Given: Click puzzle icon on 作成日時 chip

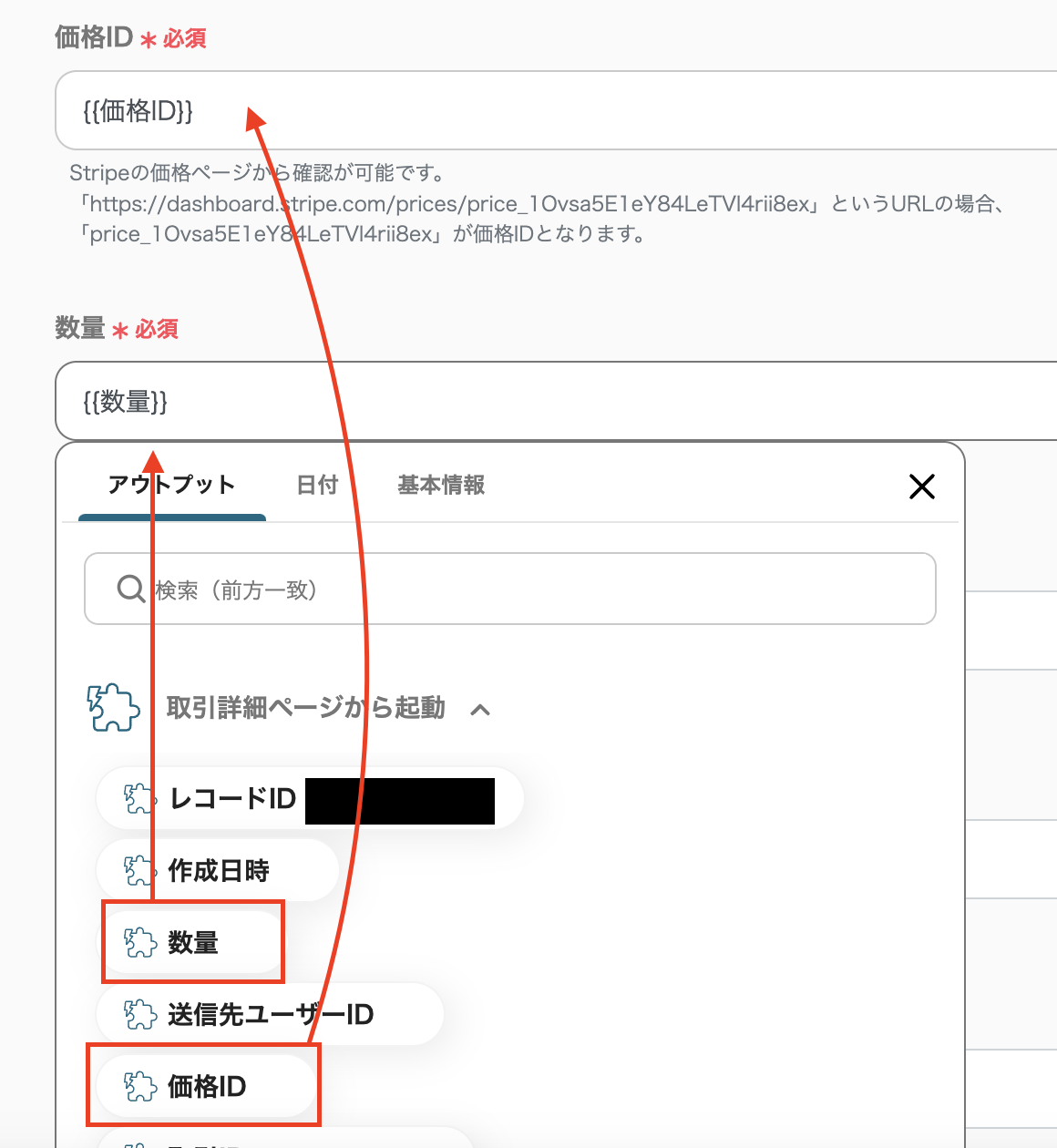Looking at the screenshot, I should tap(140, 871).
